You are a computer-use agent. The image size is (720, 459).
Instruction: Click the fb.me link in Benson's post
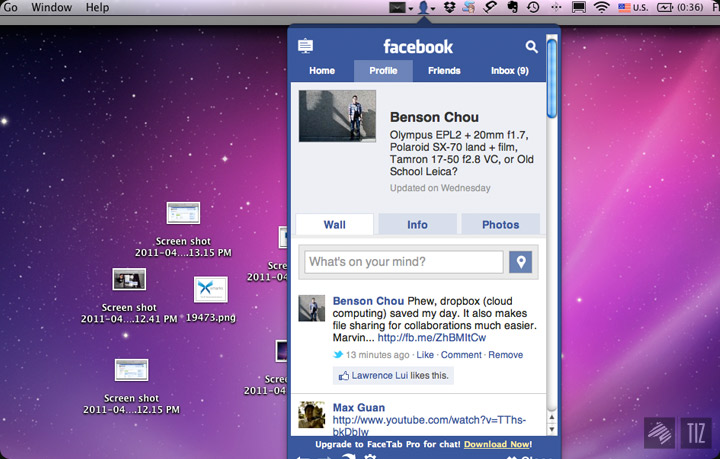pos(432,338)
